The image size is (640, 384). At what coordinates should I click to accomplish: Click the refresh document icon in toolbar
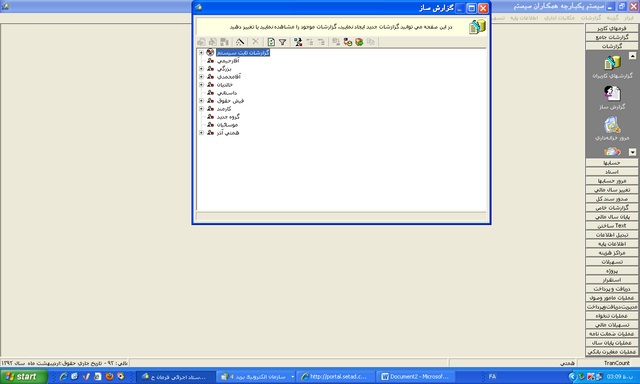coord(271,42)
